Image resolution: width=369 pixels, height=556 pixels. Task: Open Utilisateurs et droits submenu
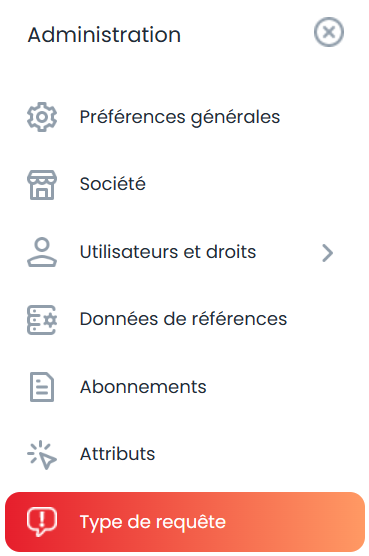[x=168, y=252]
